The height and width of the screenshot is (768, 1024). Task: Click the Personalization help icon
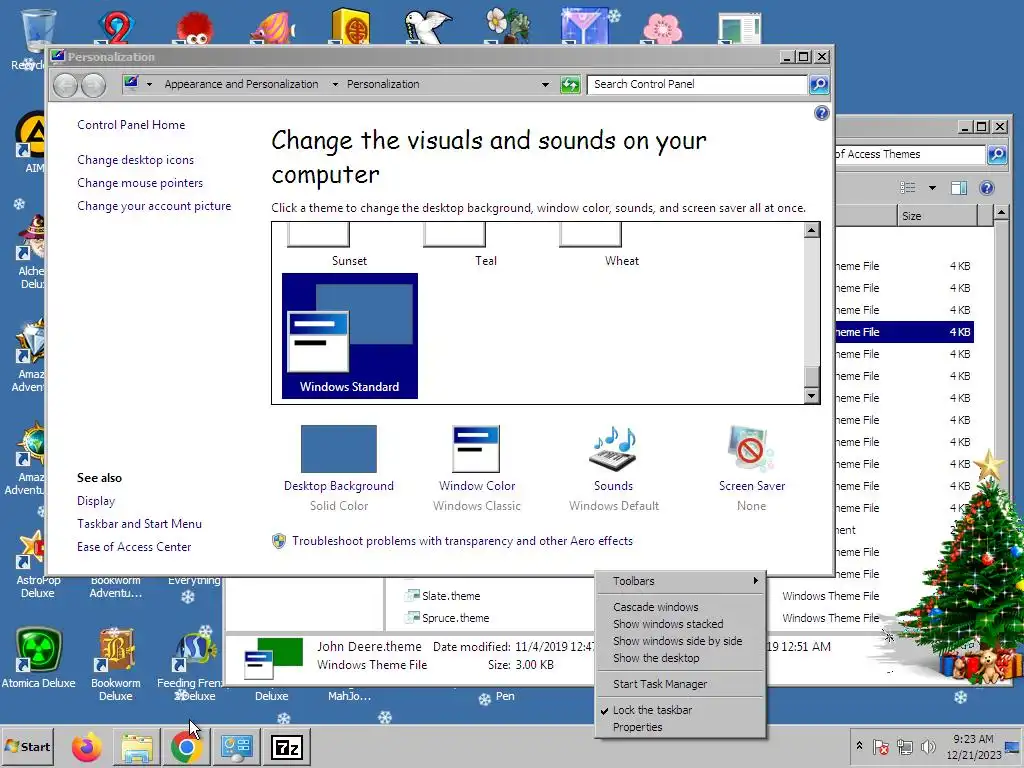(822, 113)
